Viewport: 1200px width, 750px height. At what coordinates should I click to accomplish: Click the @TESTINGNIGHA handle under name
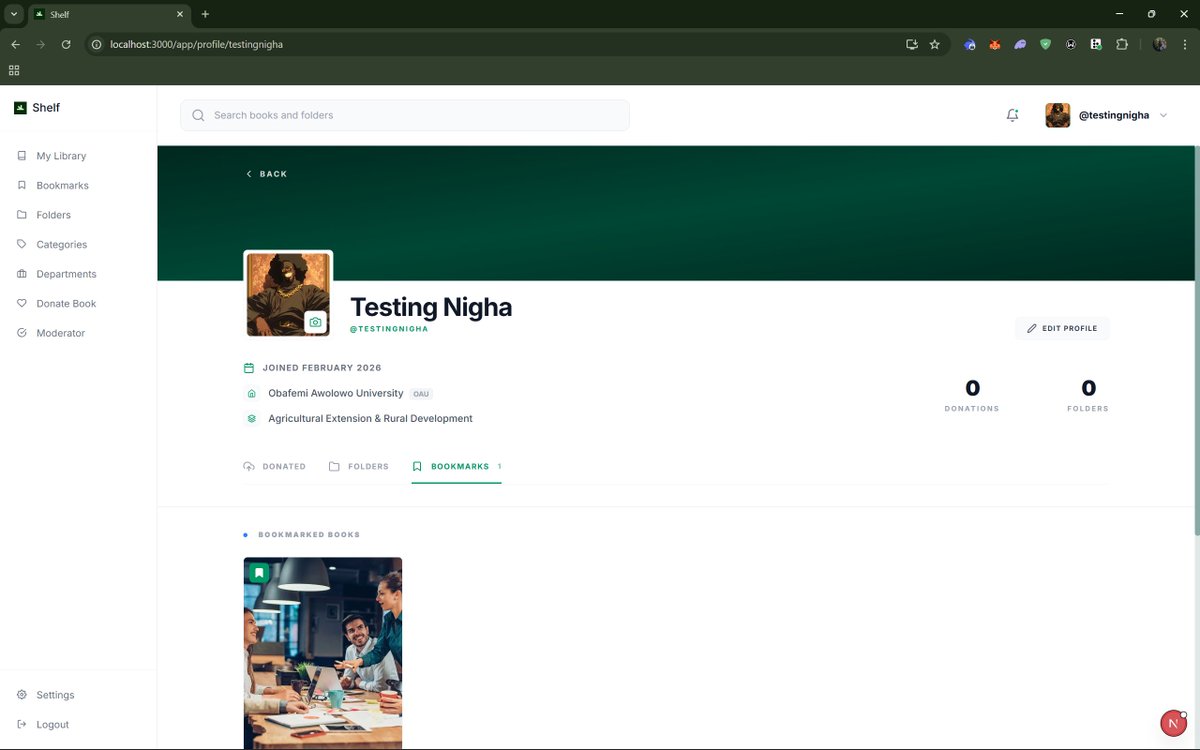(x=389, y=329)
